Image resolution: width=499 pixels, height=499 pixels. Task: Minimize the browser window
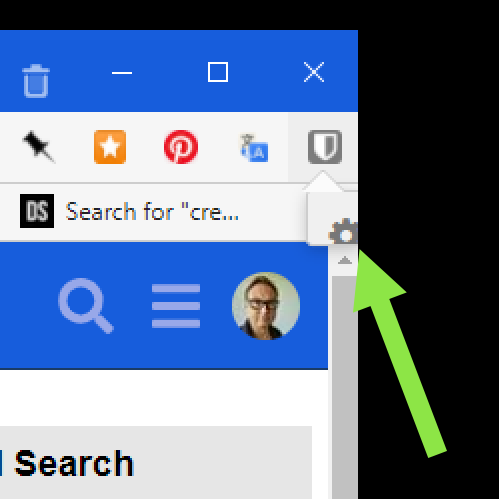point(122,72)
